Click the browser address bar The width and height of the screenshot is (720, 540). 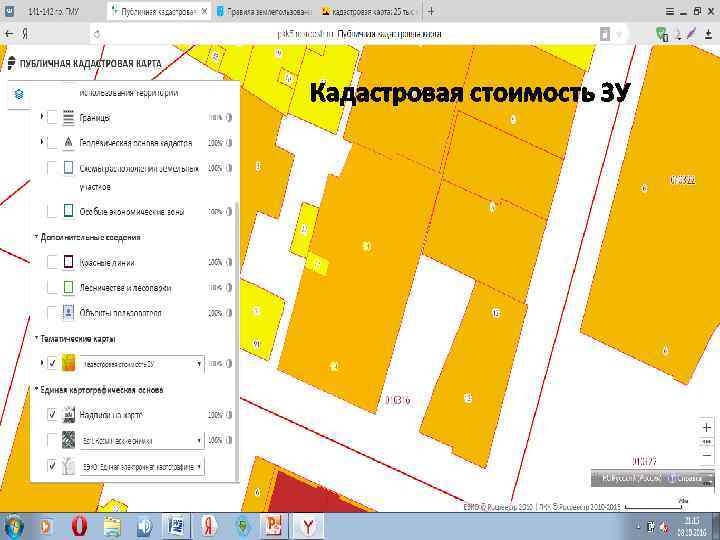click(360, 34)
